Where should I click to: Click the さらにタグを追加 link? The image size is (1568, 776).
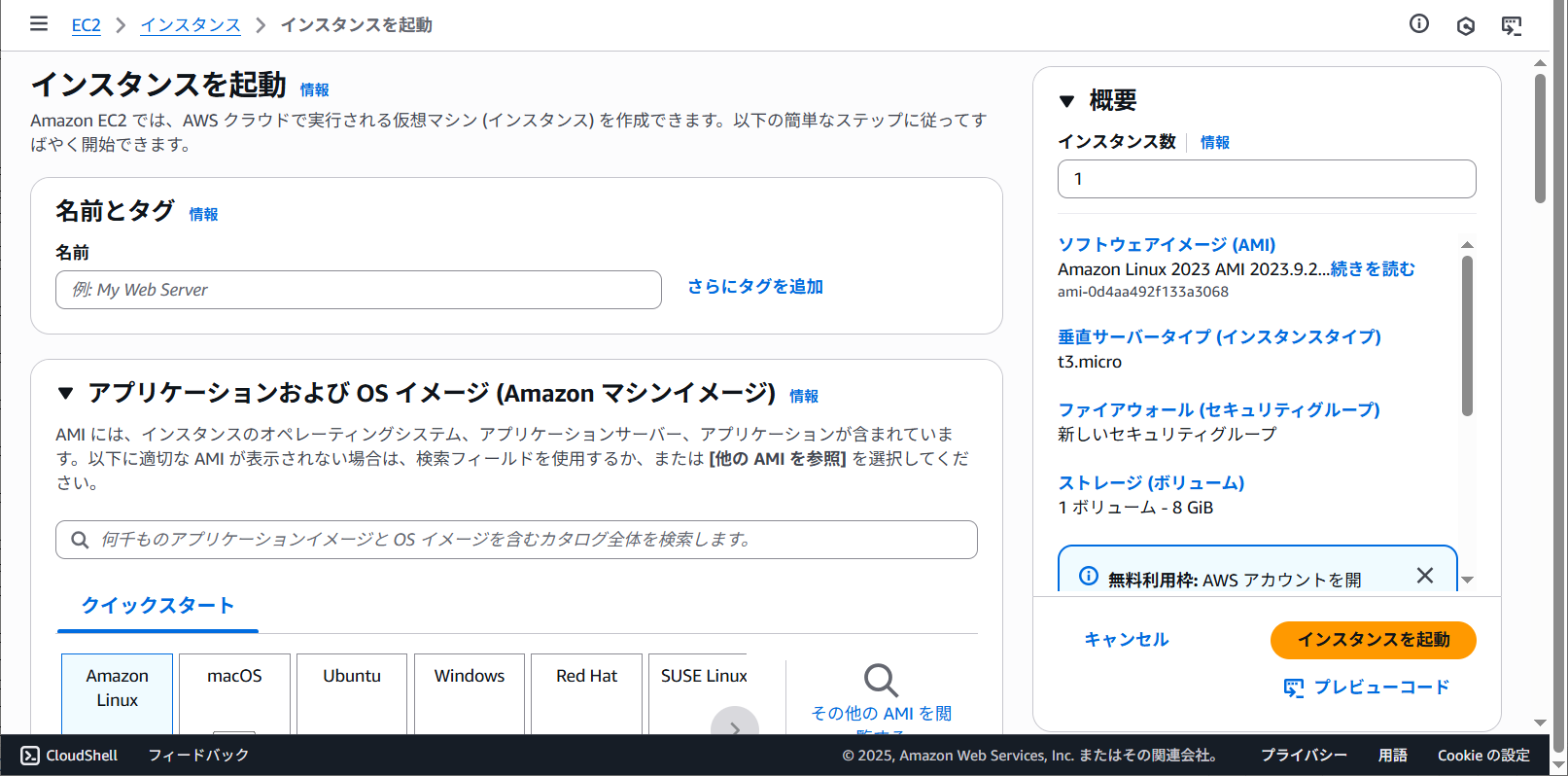(x=755, y=287)
